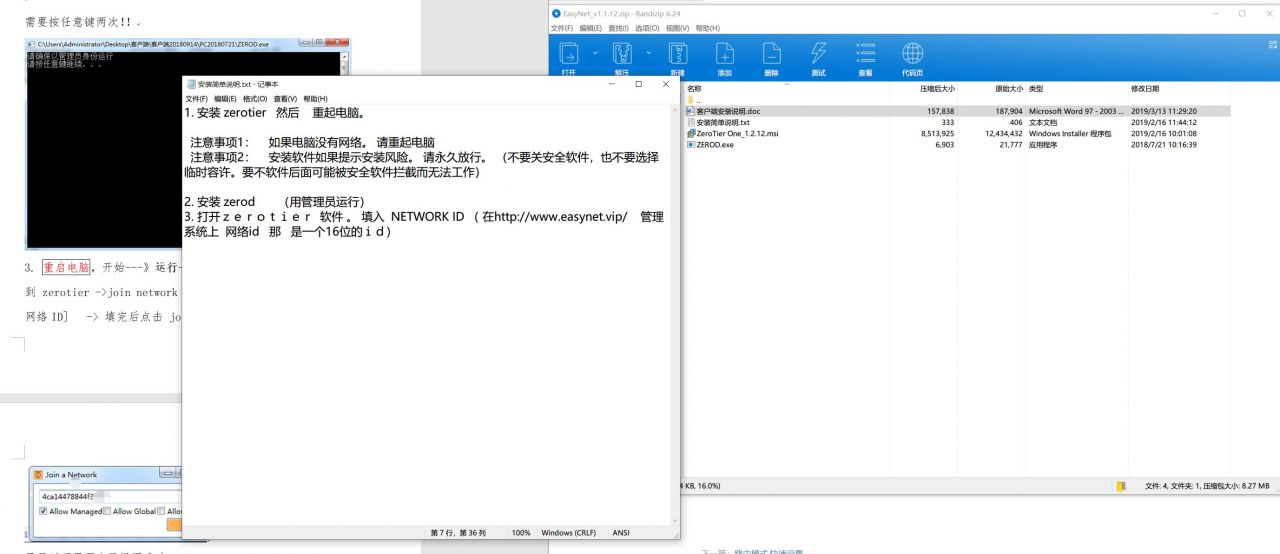Enable the Allow Global checkbox
The image size is (1280, 554).
[x=108, y=511]
